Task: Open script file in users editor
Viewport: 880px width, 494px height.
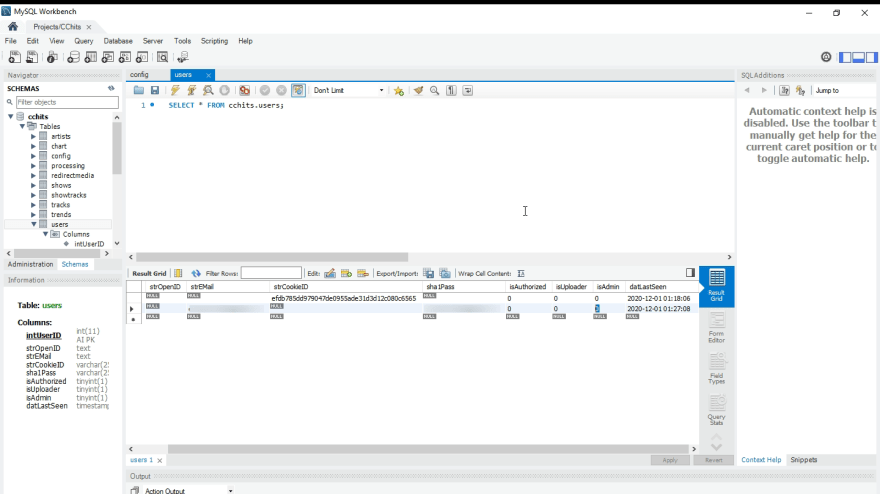Action: [139, 90]
